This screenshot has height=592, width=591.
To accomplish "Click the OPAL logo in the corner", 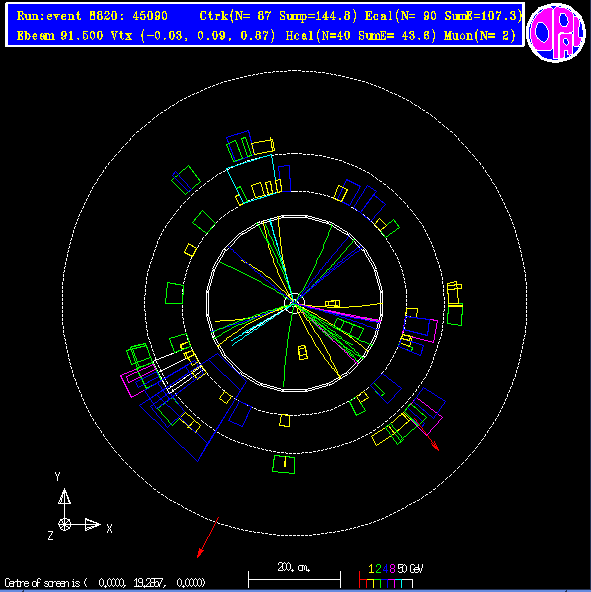I will coord(556,32).
